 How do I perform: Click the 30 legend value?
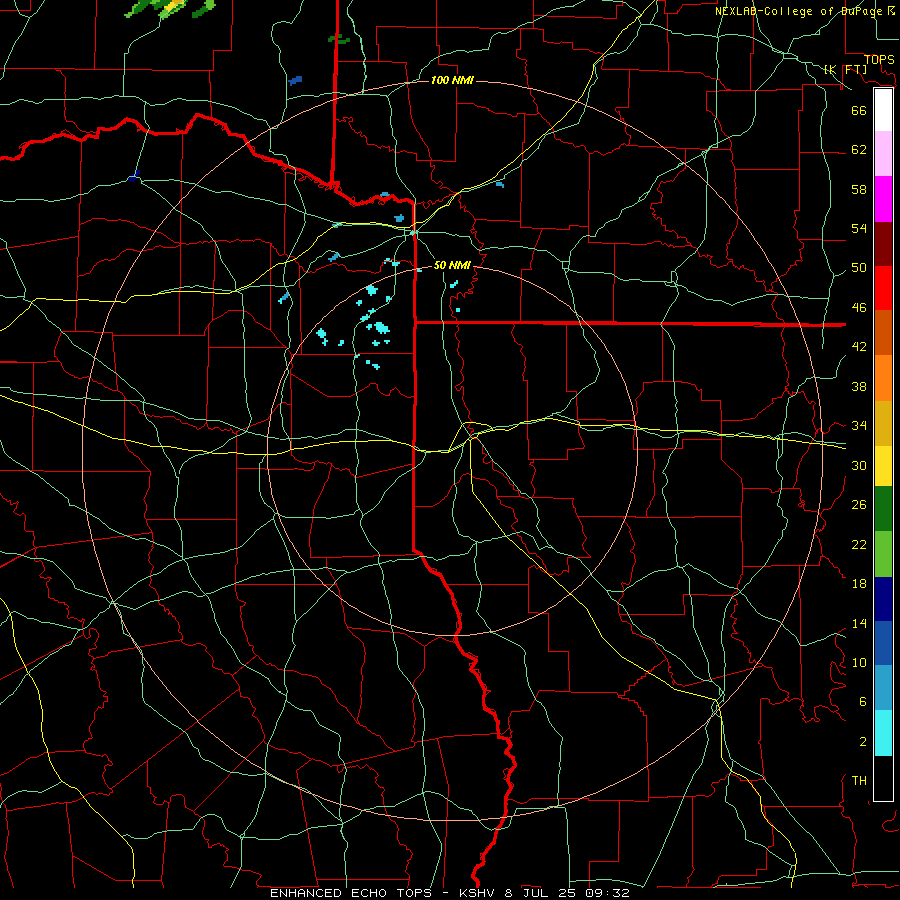pyautogui.click(x=859, y=465)
